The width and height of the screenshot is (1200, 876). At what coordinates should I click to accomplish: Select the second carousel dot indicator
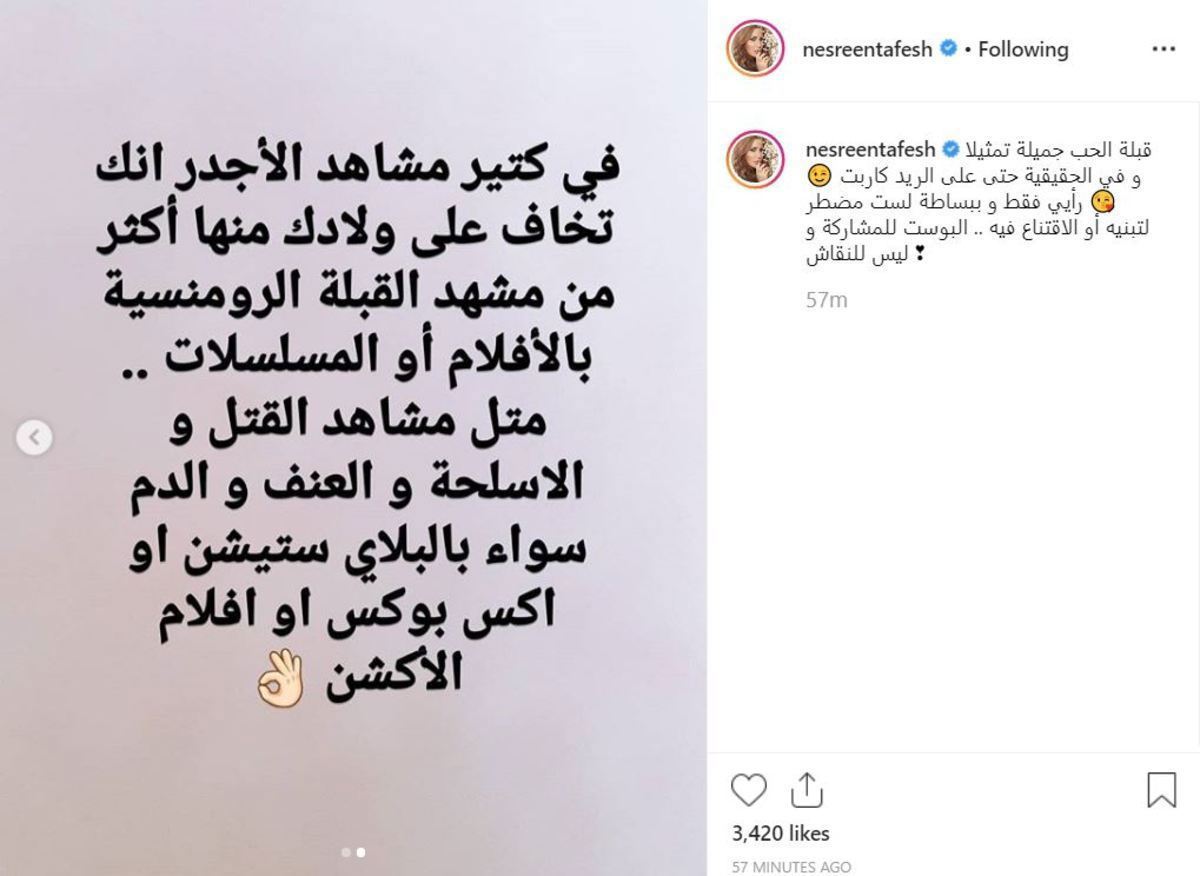360,853
